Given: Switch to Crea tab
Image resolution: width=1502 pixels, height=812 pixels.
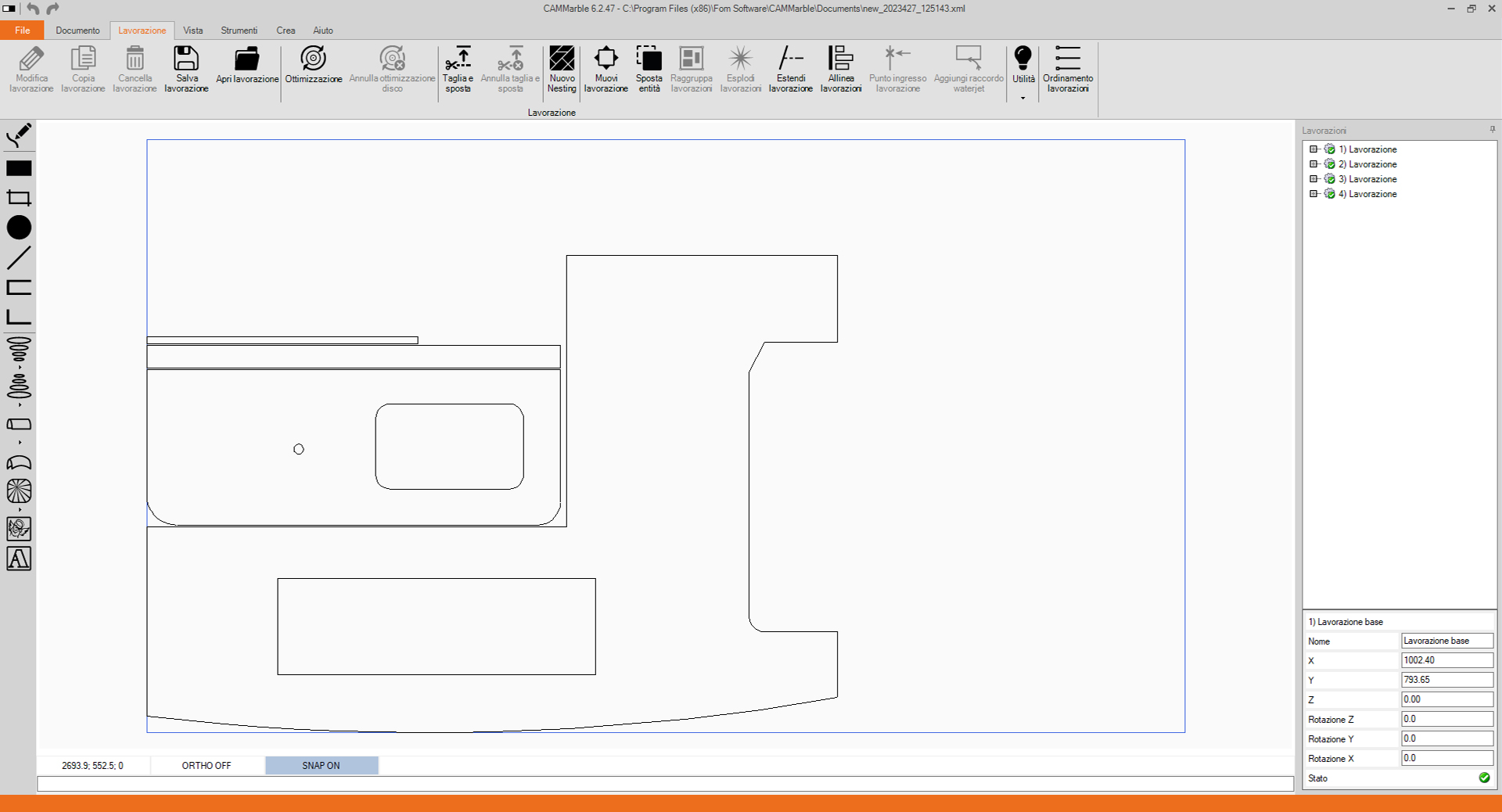Looking at the screenshot, I should (286, 31).
